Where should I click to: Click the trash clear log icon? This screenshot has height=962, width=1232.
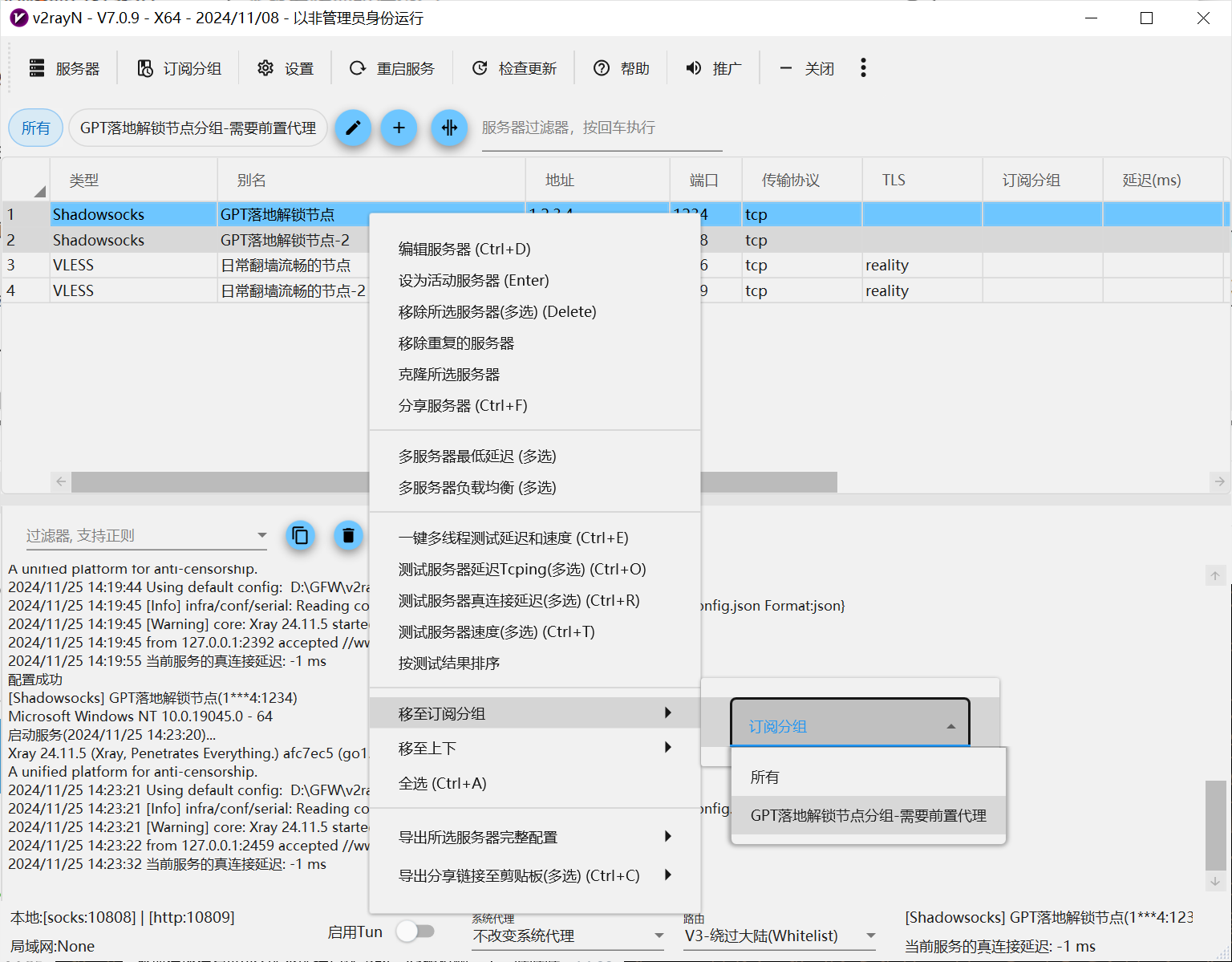(x=348, y=535)
